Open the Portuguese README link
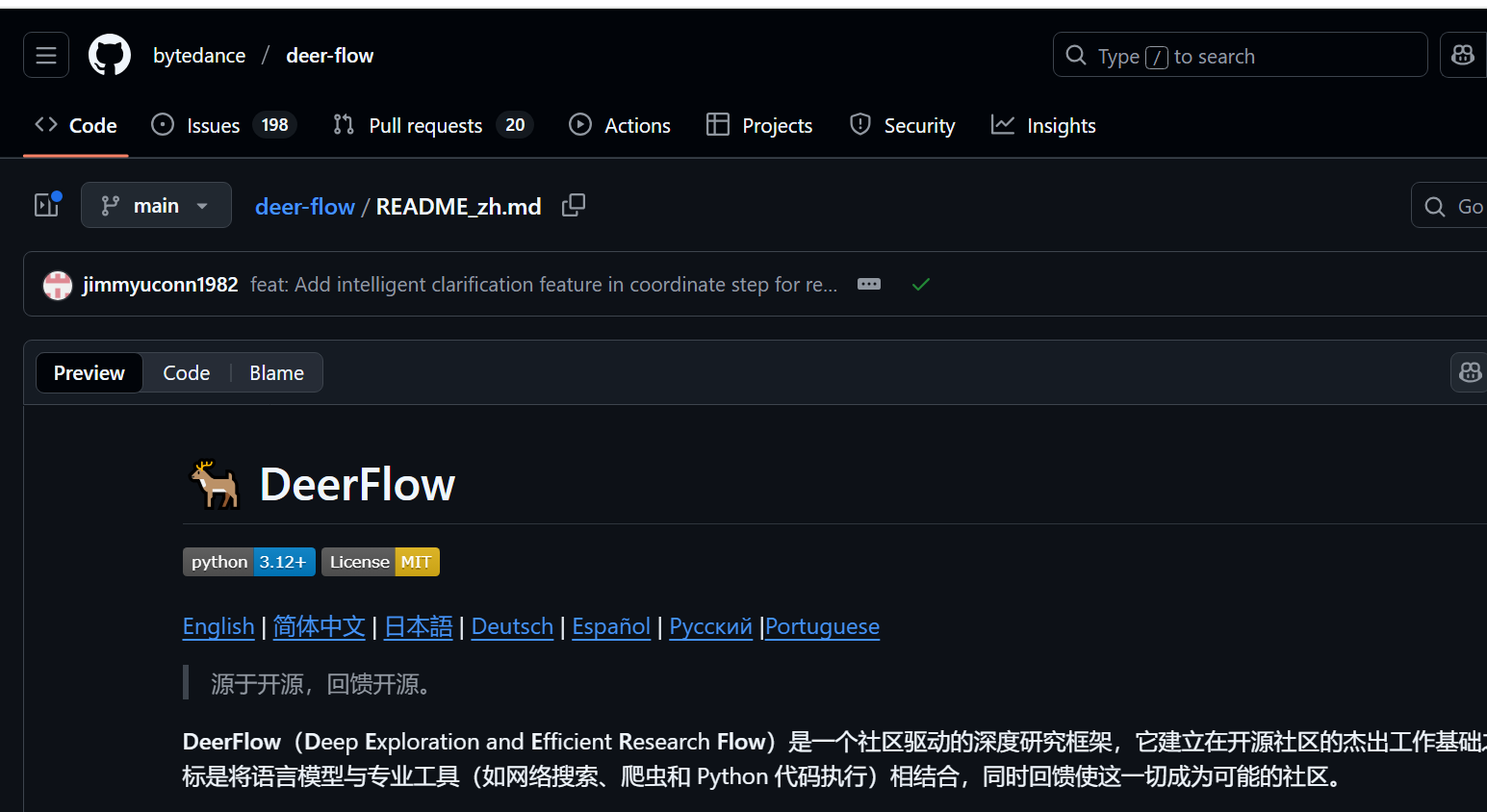The width and height of the screenshot is (1487, 812). point(822,626)
